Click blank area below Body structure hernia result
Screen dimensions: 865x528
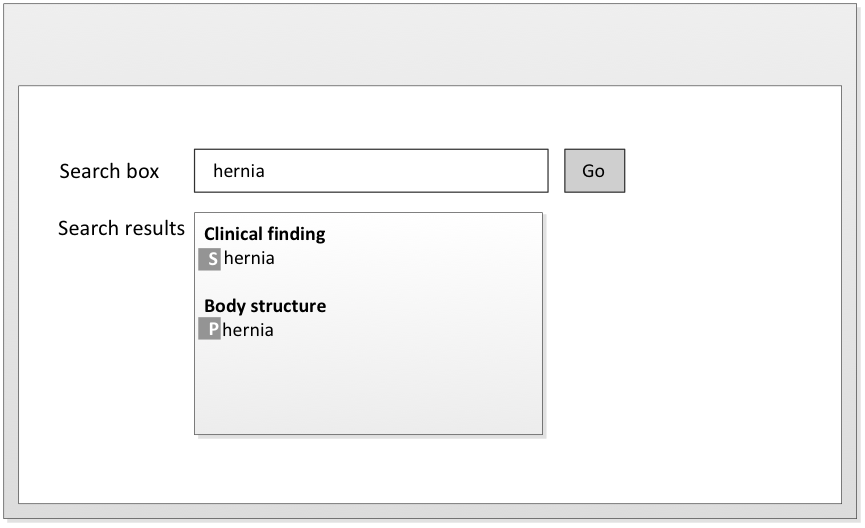(x=368, y=390)
